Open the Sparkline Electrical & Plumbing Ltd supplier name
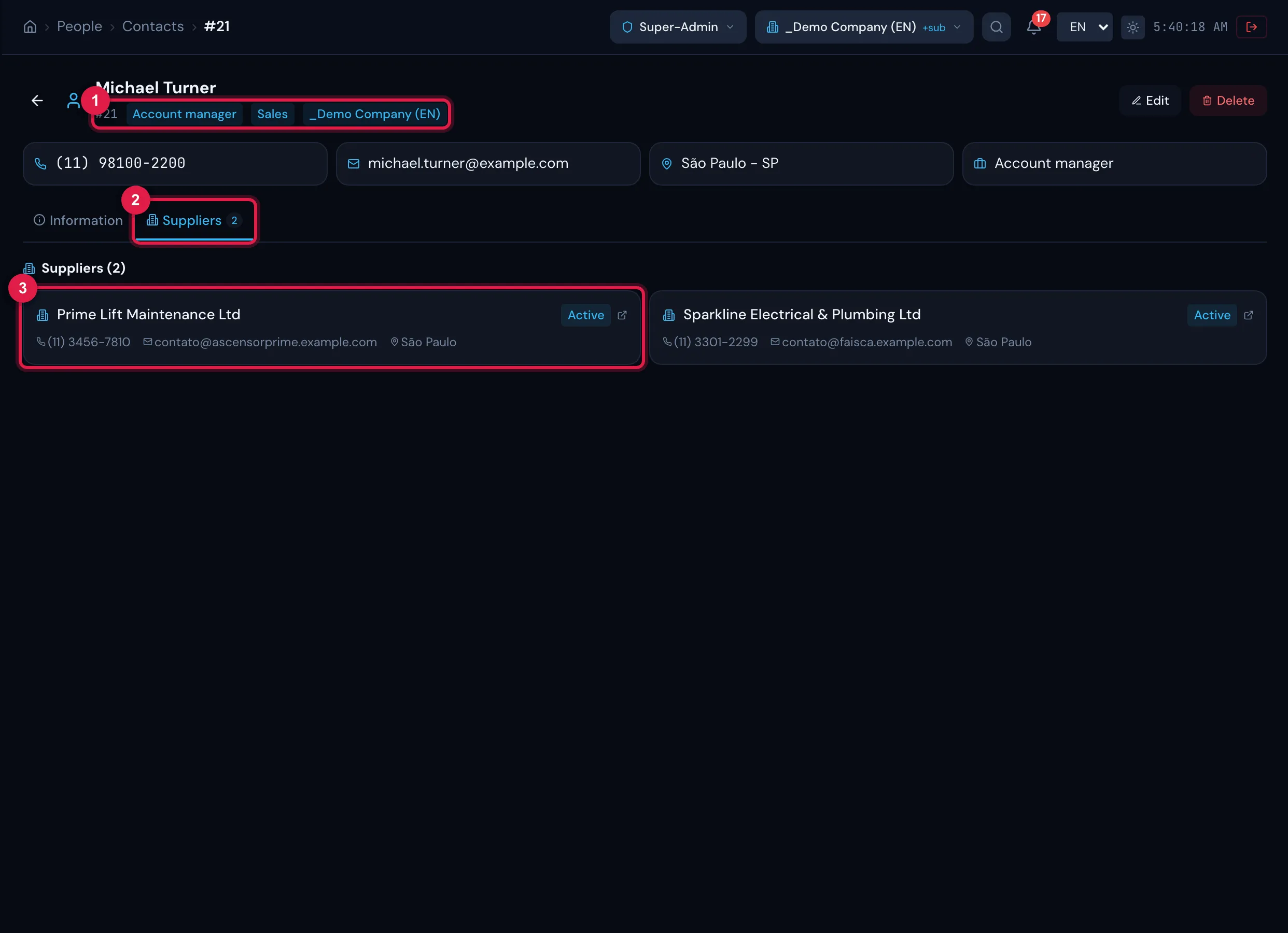The image size is (1288, 933). (802, 315)
